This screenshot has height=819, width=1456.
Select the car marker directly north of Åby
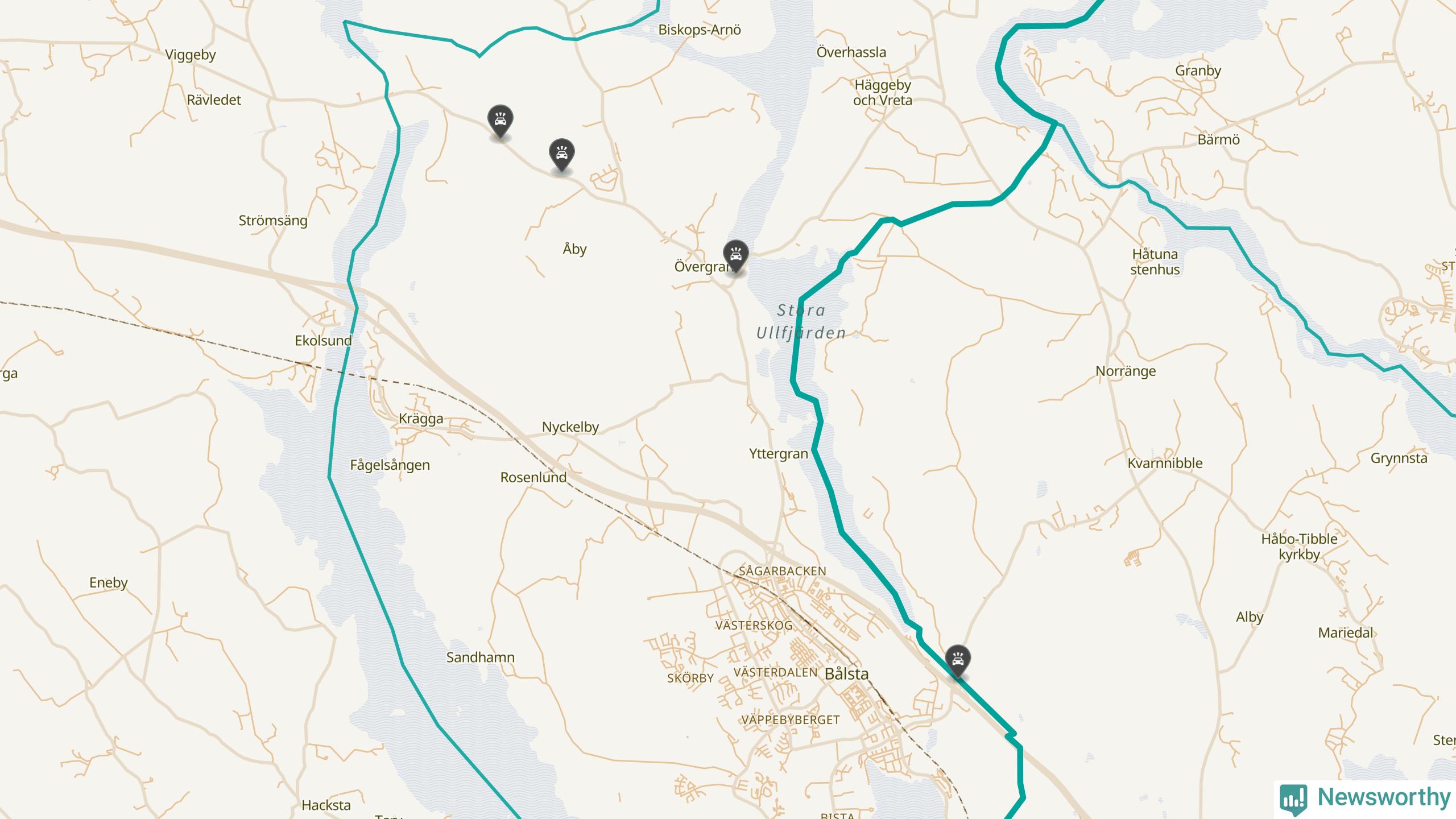pyautogui.click(x=561, y=155)
